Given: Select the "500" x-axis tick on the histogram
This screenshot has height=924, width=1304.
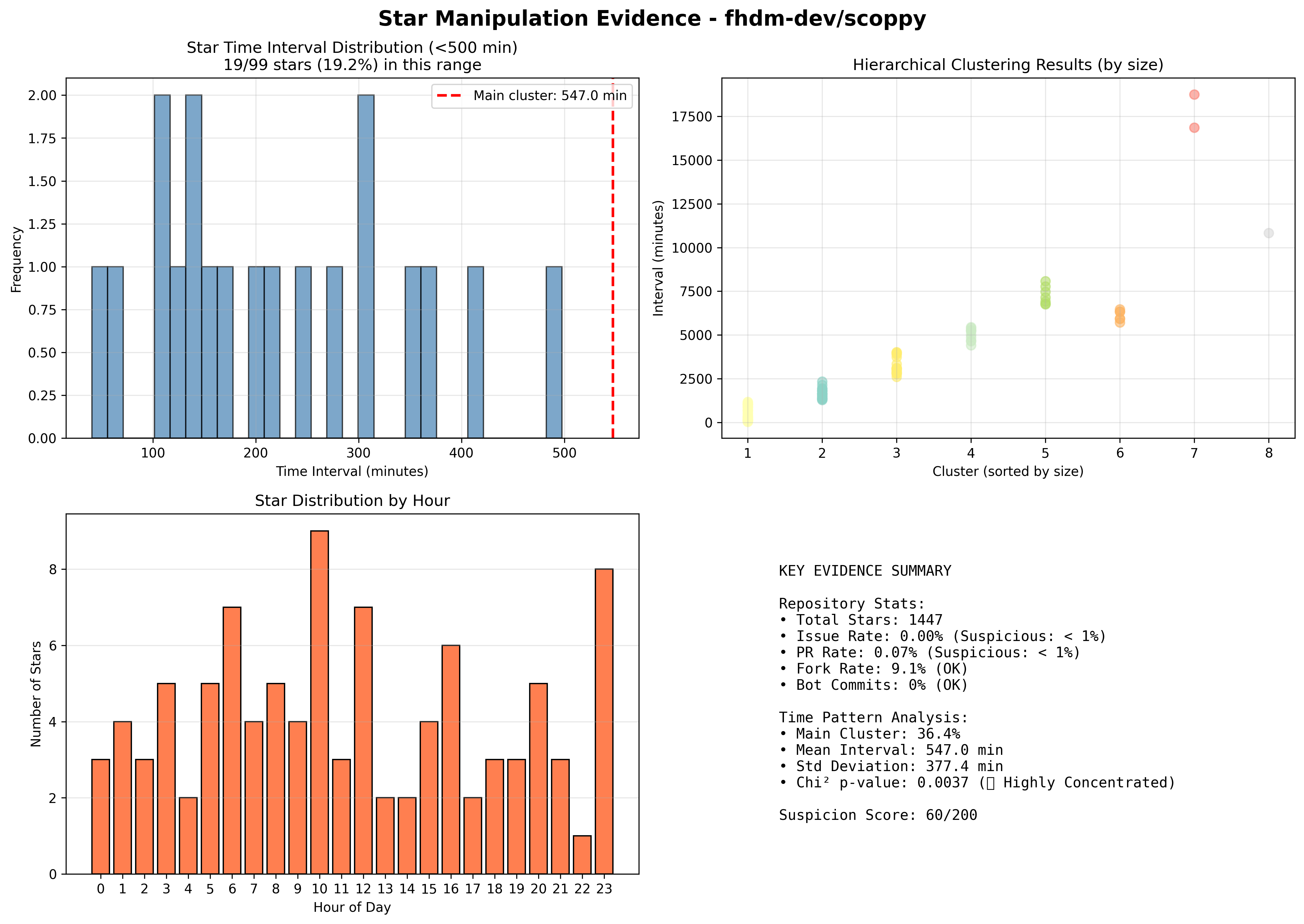Looking at the screenshot, I should [x=564, y=453].
